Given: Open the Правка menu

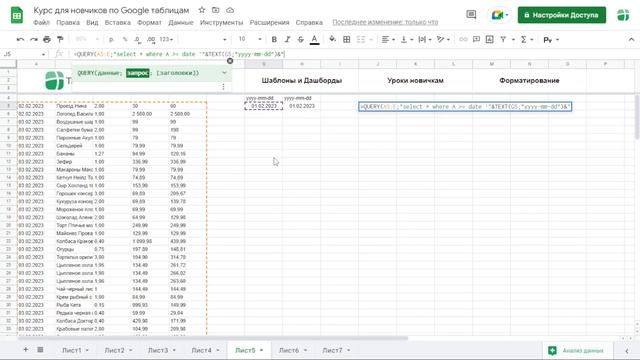Looking at the screenshot, I should [x=68, y=22].
